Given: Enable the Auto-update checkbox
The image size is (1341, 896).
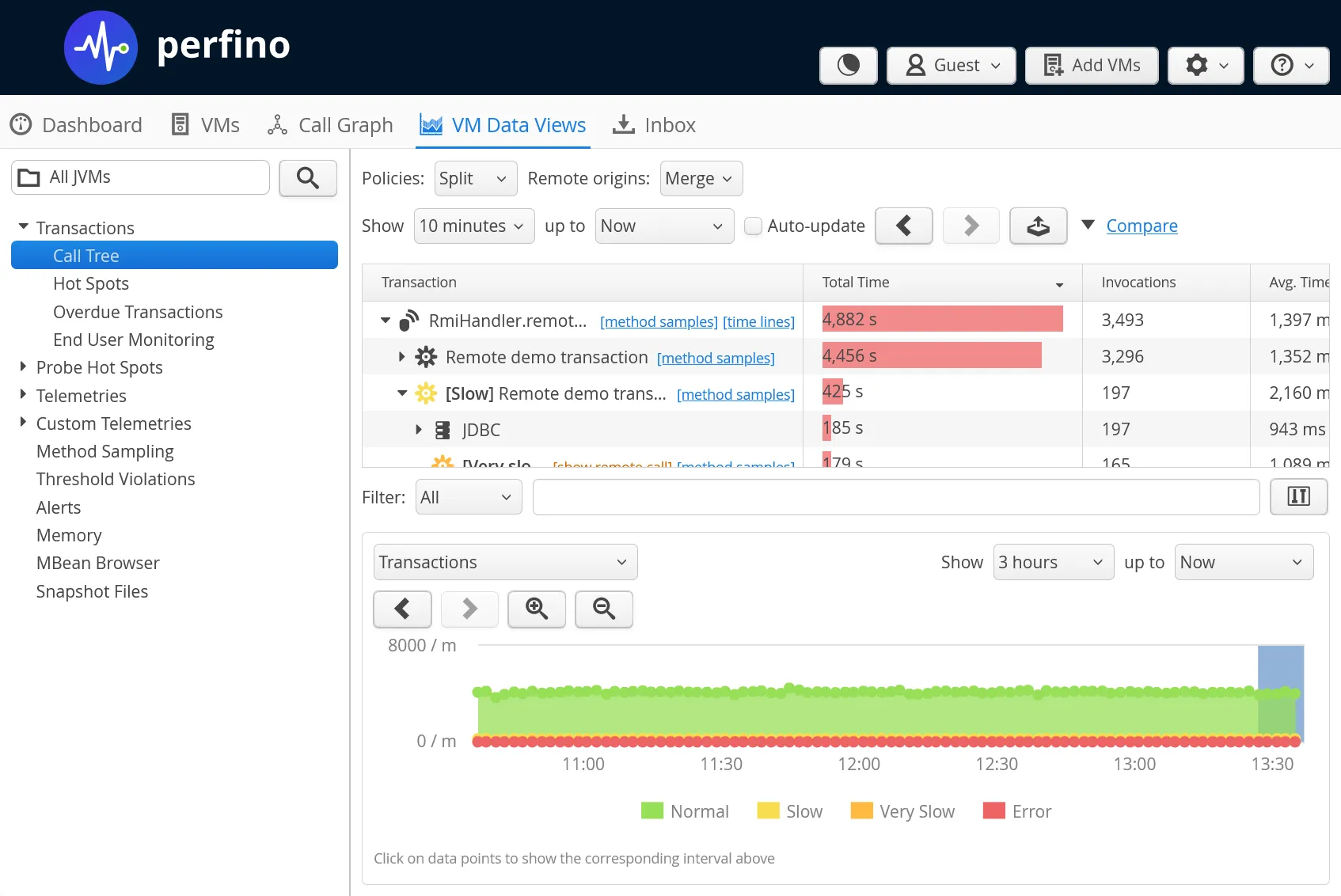Looking at the screenshot, I should click(x=754, y=226).
